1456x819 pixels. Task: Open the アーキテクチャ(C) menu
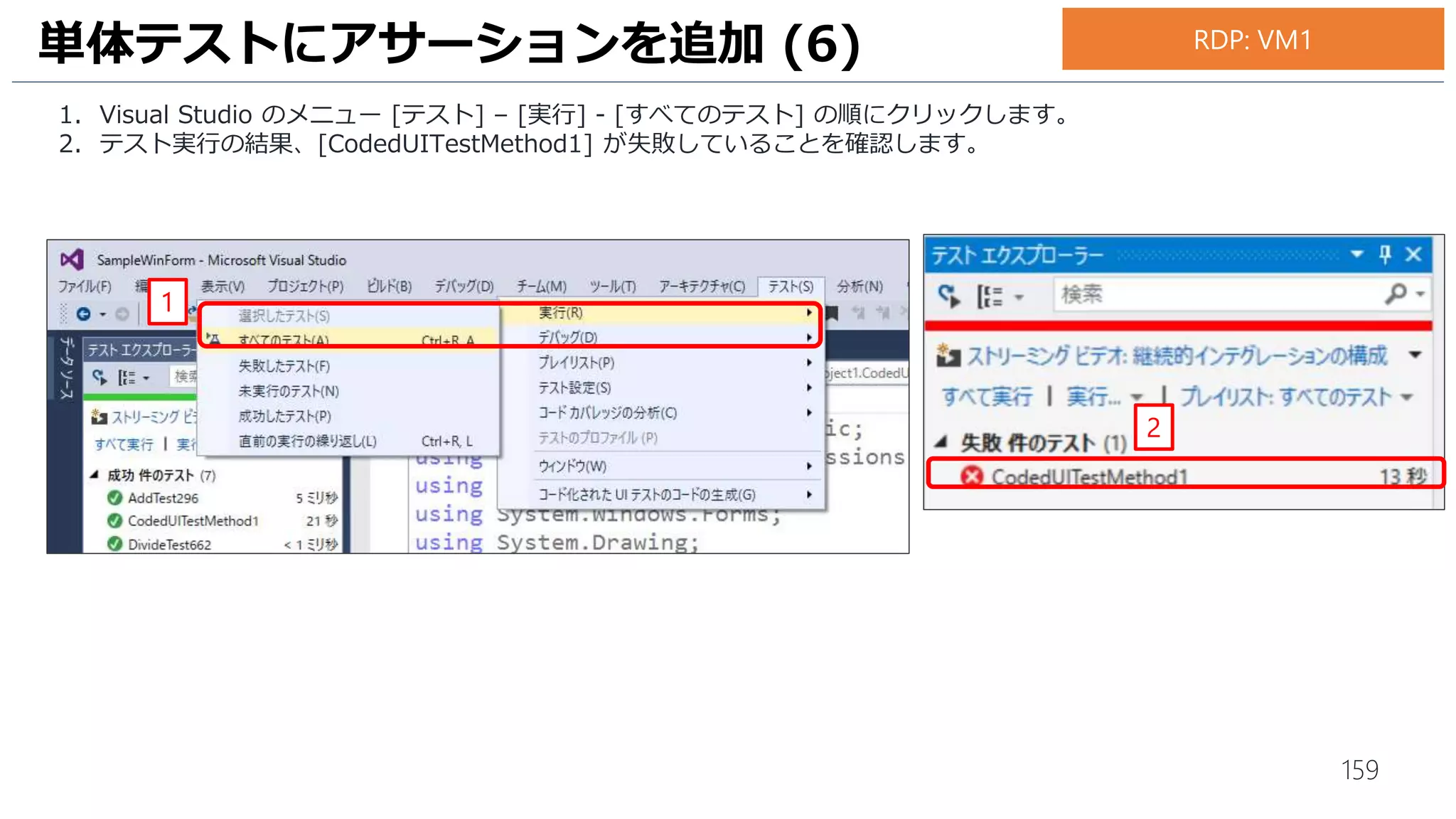[x=702, y=286]
